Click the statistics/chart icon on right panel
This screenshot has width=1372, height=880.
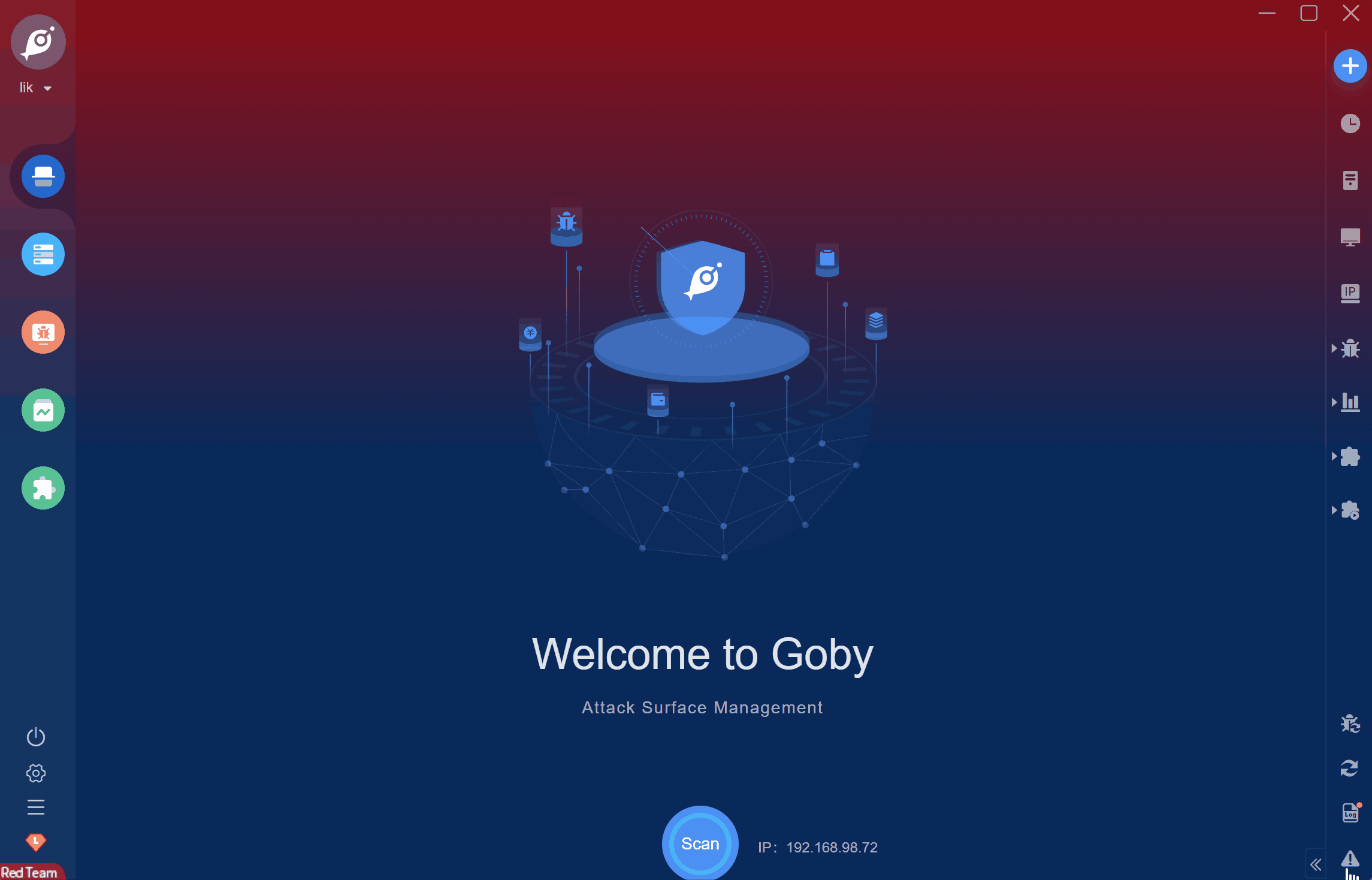pos(1350,402)
